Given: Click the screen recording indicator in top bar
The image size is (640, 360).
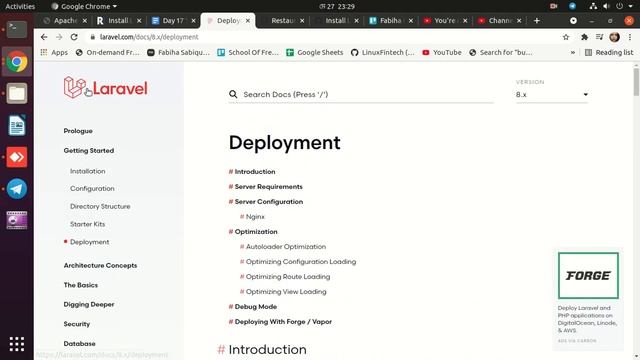Looking at the screenshot, I should pos(553,6).
